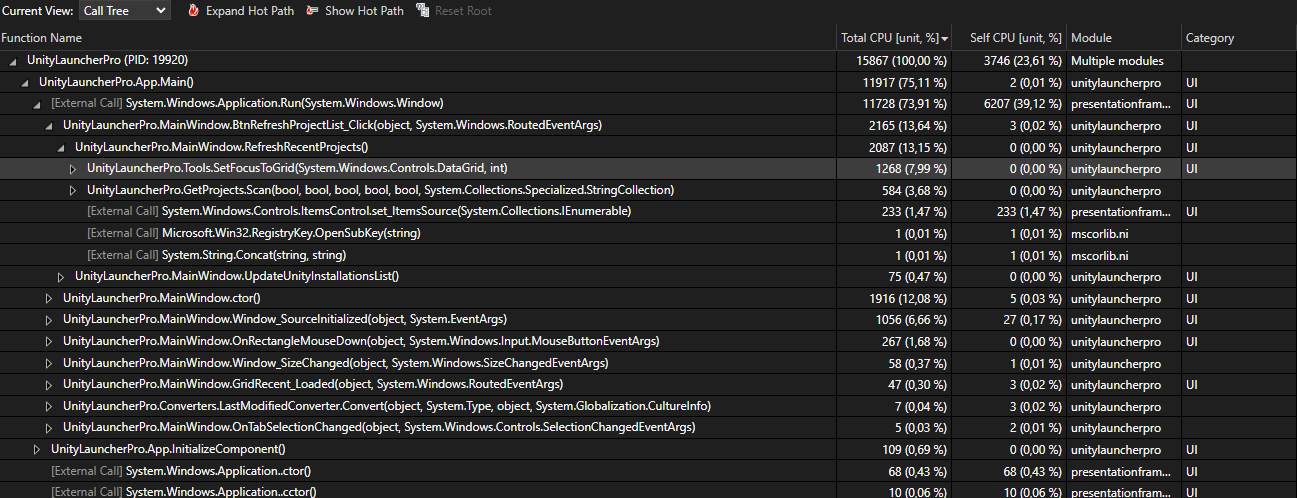Viewport: 1297px width, 498px height.
Task: Click Self CPU value 27 (0,17 %)
Action: point(1032,319)
